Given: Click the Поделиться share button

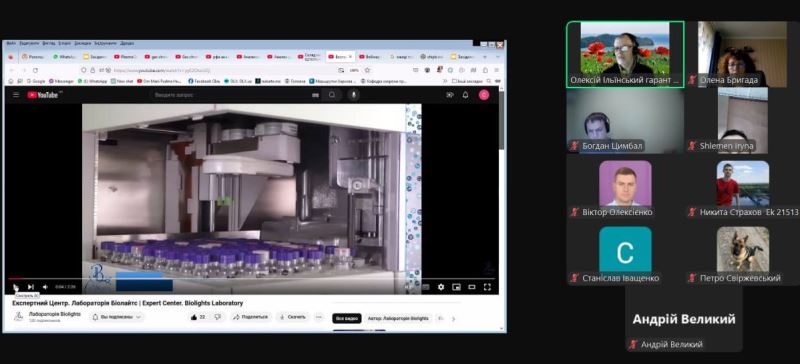Looking at the screenshot, I should tap(251, 317).
